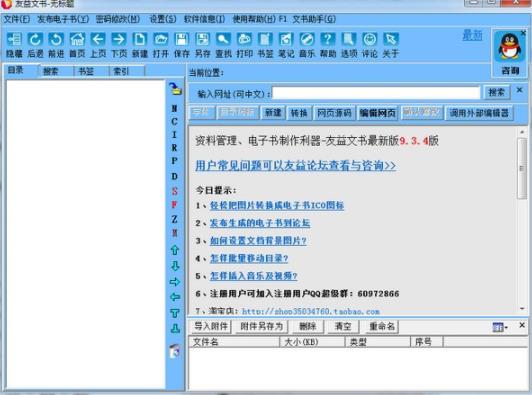
Task: Click the 下页 next page arrow
Action: tap(119, 40)
